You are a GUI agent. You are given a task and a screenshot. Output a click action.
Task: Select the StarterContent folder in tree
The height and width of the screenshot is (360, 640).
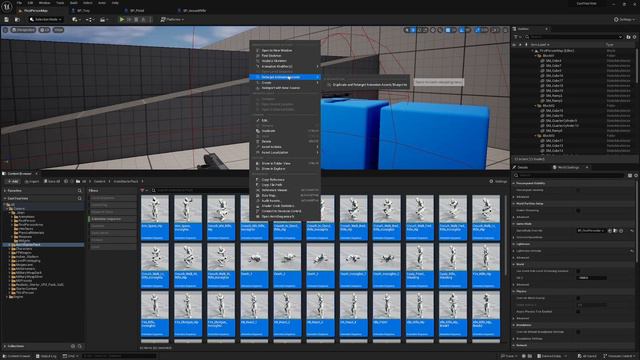click(x=27, y=289)
